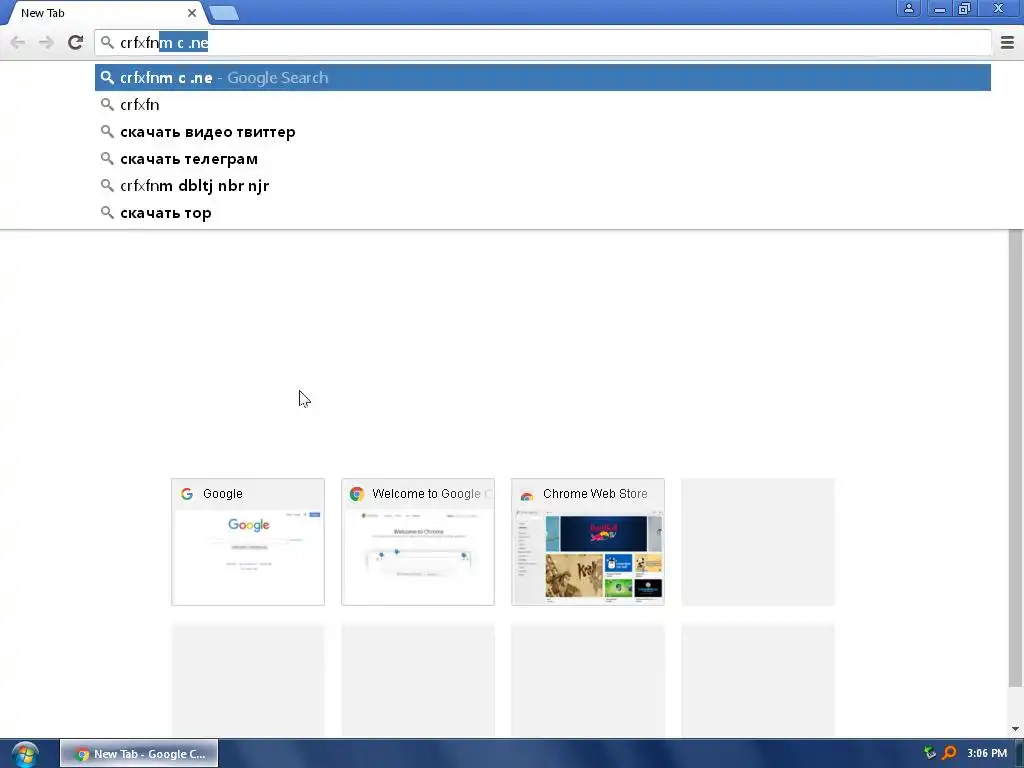Screen dimensions: 1024x768
Task: Click the taskbar clock showing 3:06 PM
Action: [987, 754]
